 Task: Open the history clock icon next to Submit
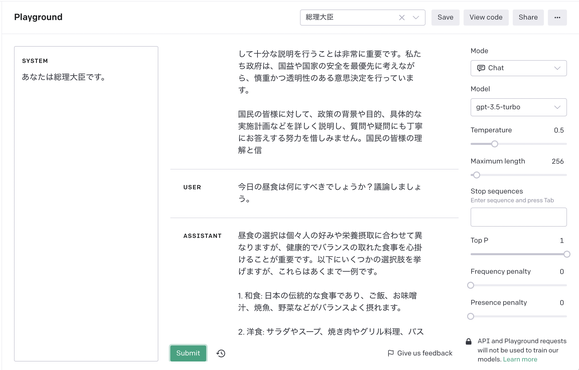tap(221, 353)
